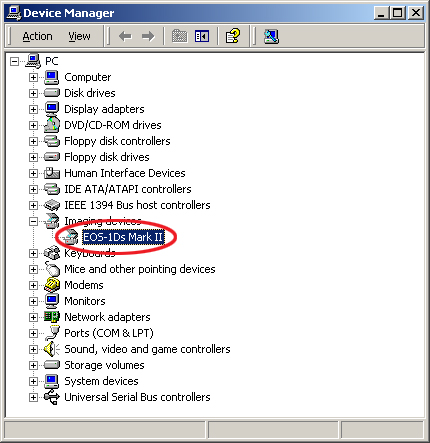This screenshot has height=443, width=430.
Task: Click the Universal Serial Bus controllers icon
Action: click(52, 397)
